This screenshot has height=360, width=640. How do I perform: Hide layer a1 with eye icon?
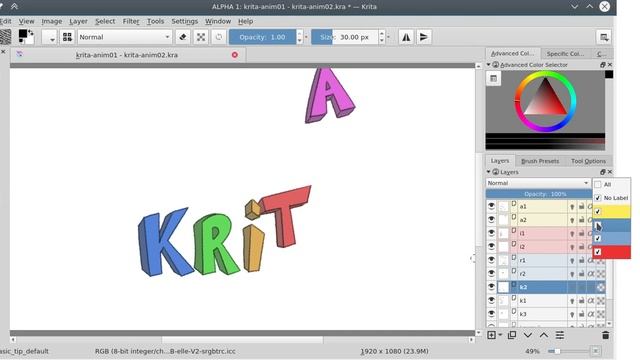coord(491,207)
